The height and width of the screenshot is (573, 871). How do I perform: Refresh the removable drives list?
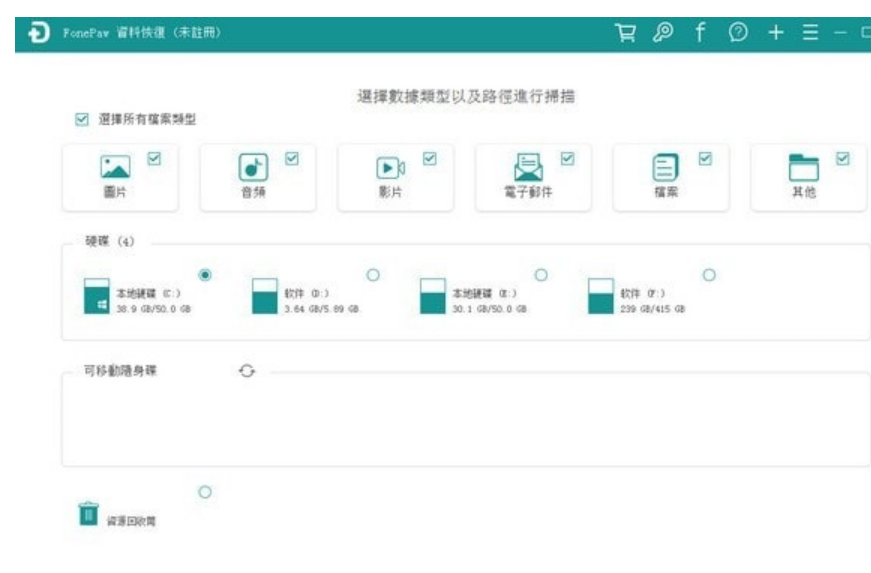pyautogui.click(x=247, y=371)
